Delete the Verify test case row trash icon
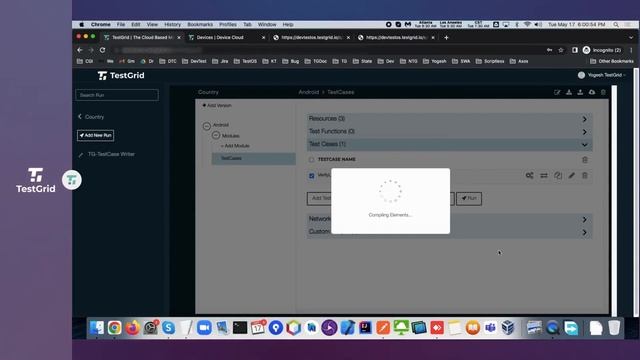 coord(585,176)
